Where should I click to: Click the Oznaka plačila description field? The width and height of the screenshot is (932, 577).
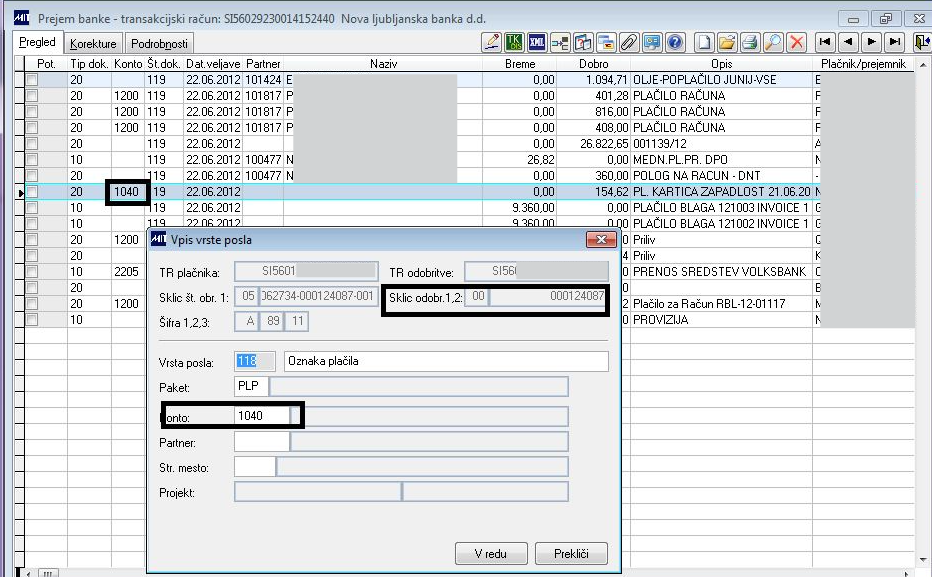pos(446,361)
